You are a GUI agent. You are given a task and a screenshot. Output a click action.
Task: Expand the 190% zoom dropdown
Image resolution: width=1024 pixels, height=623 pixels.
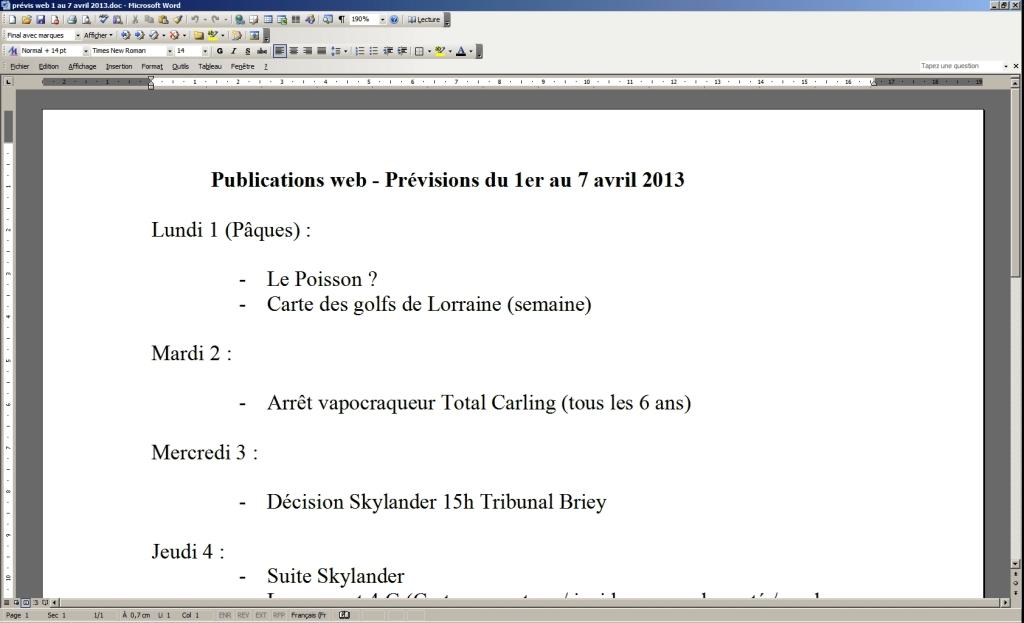coord(382,19)
